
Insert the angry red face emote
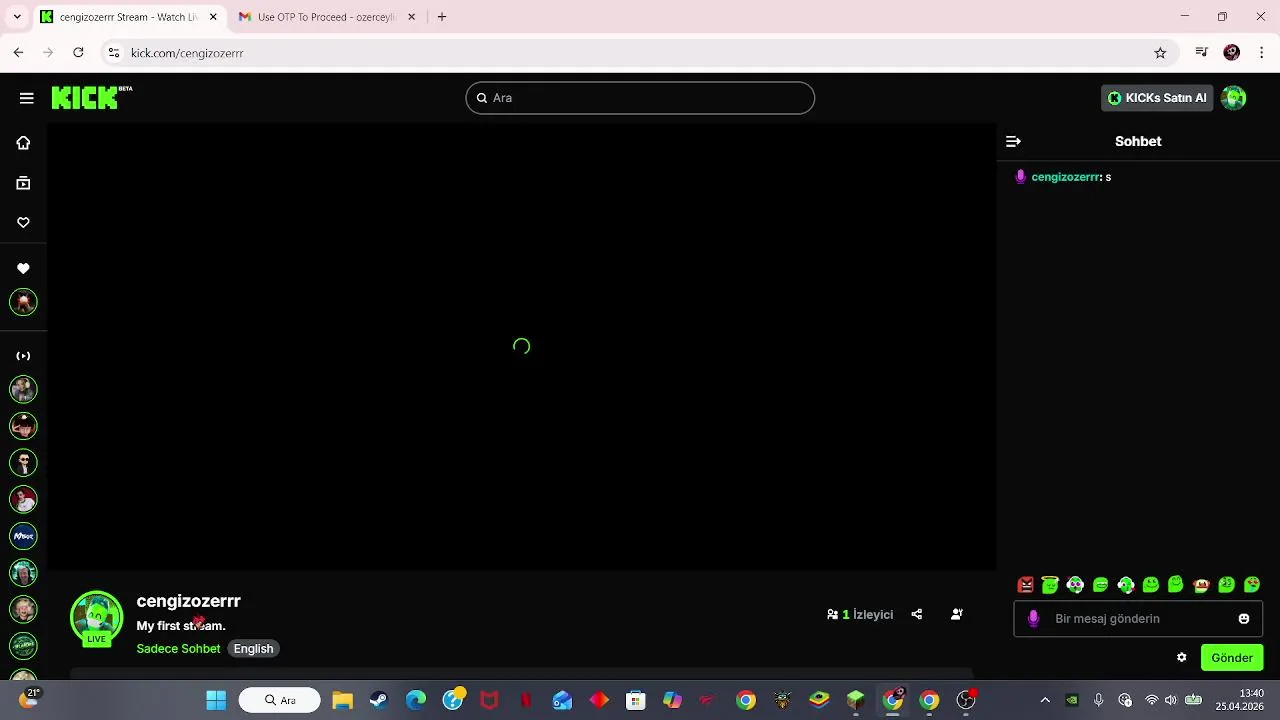point(1025,585)
